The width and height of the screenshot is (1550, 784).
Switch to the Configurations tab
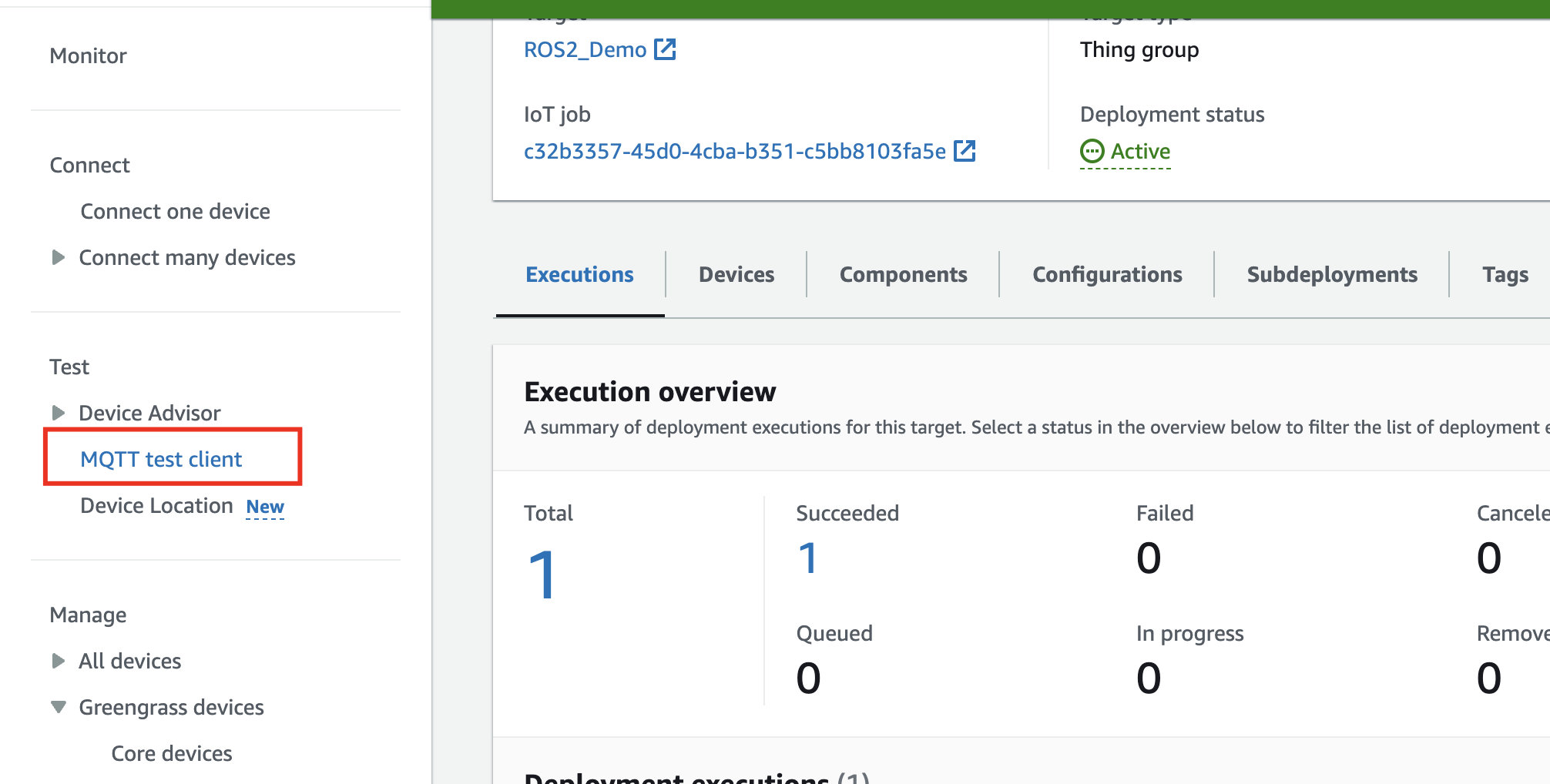pos(1107,274)
